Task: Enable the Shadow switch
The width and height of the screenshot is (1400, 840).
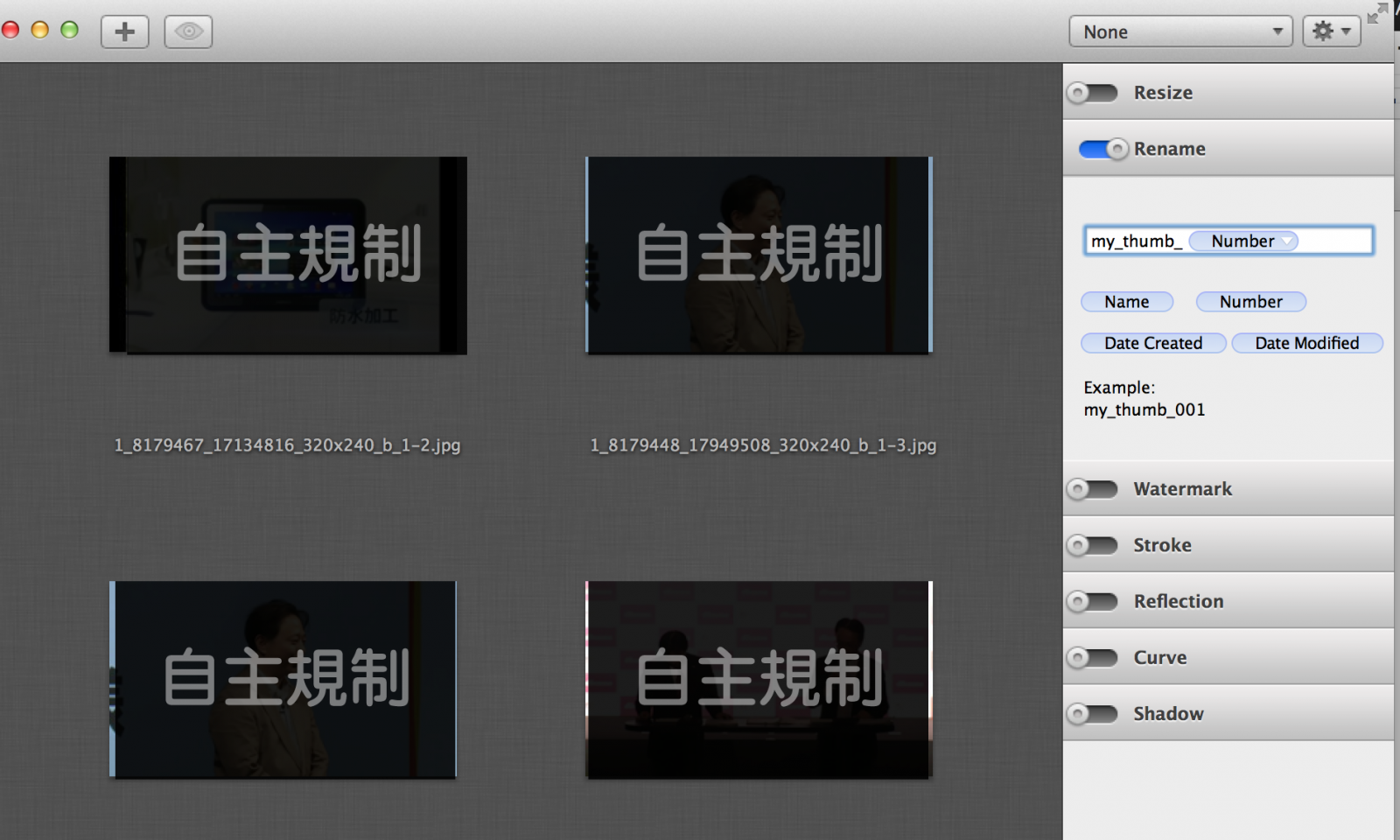Action: tap(1092, 714)
